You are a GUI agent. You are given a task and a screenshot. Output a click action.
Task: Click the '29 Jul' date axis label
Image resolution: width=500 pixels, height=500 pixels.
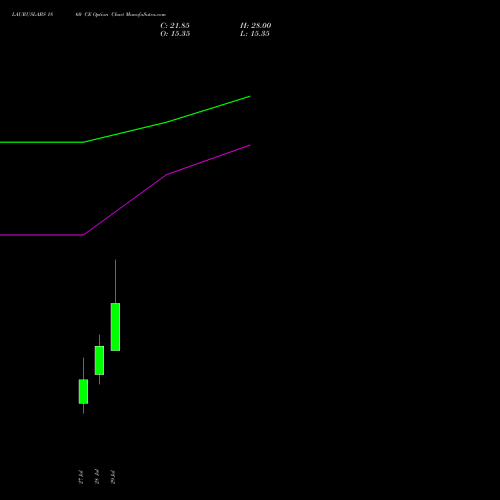pos(113,477)
